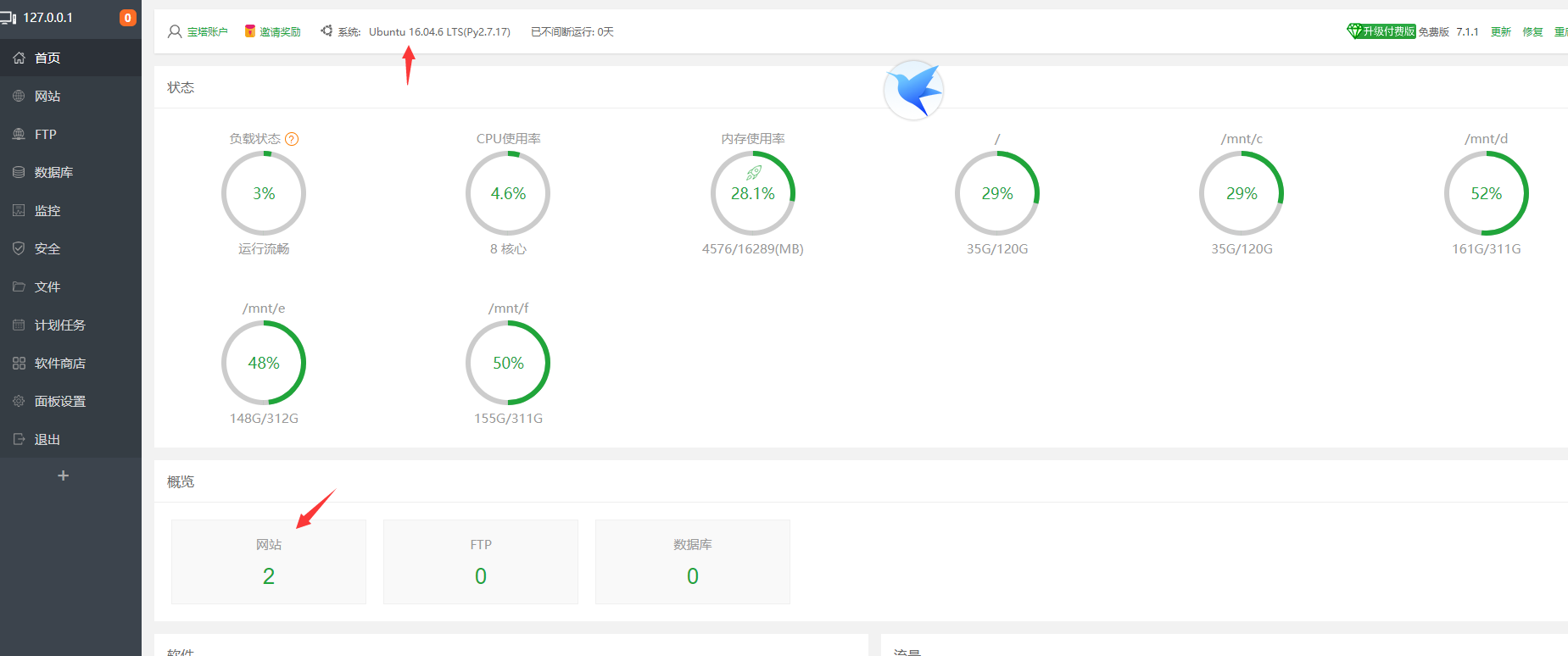Click the 161G/311G disk size text

[1487, 249]
